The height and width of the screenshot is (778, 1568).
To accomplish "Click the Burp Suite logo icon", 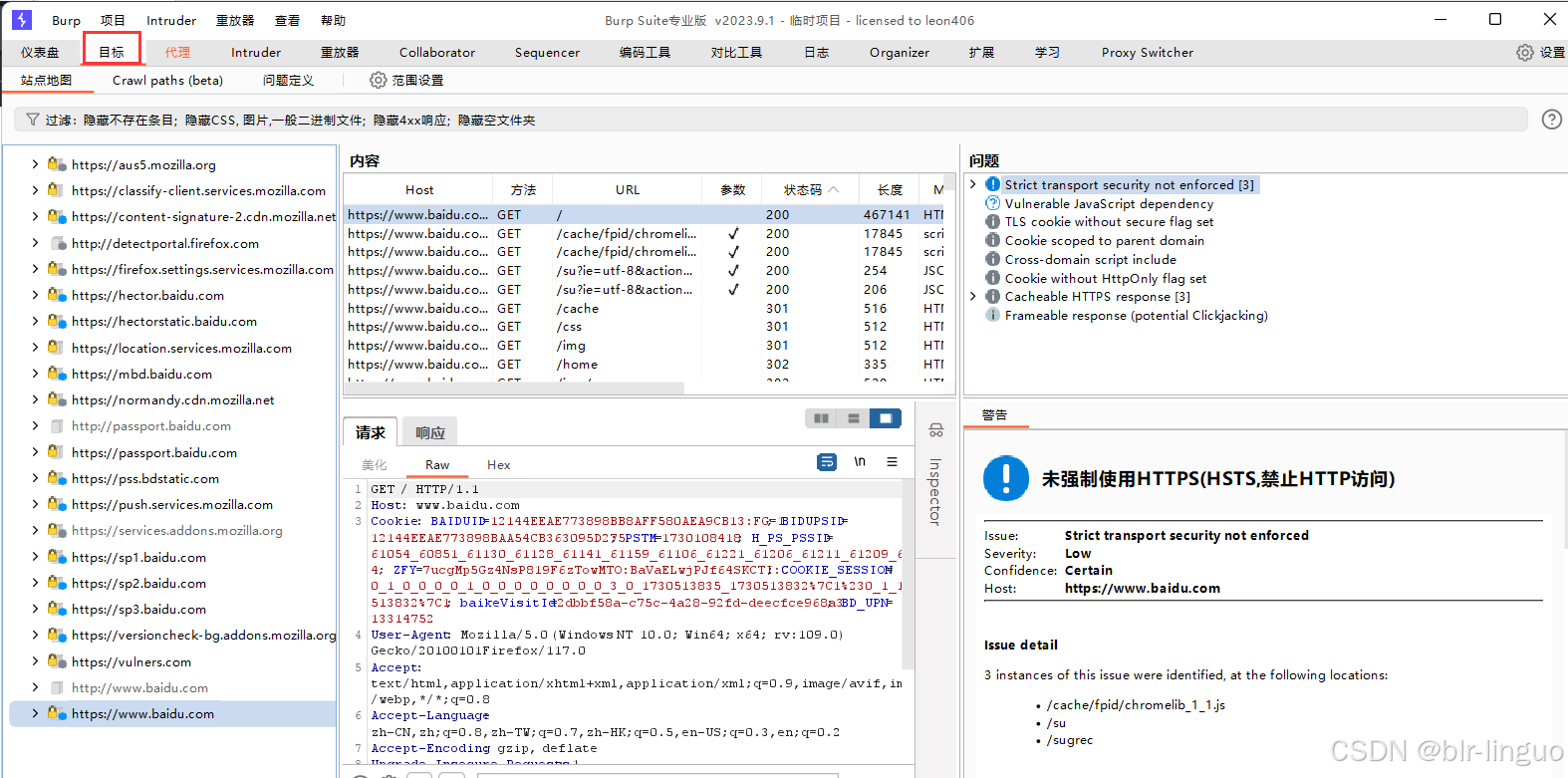I will click(x=21, y=20).
